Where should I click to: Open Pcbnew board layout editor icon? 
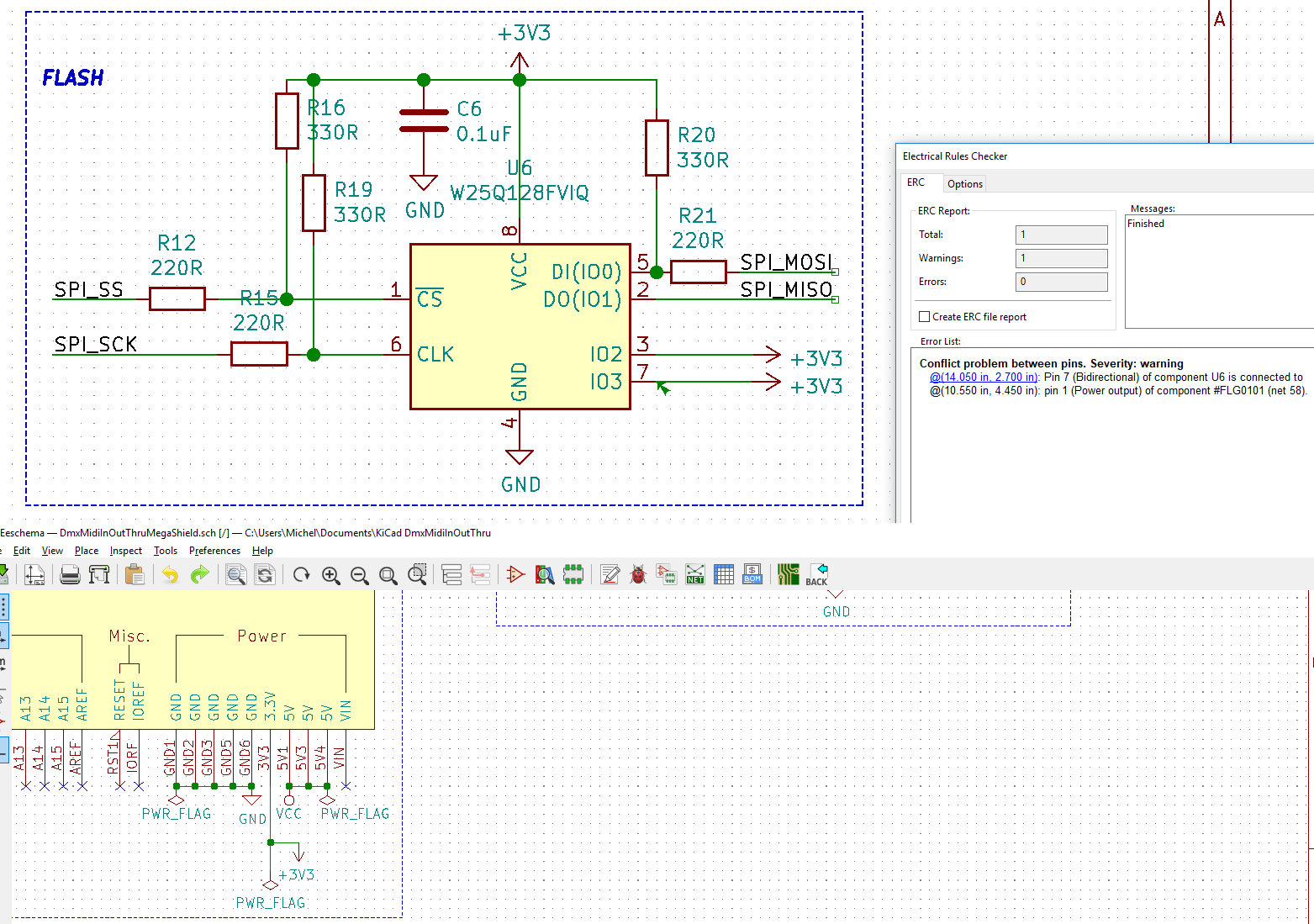pyautogui.click(x=789, y=575)
